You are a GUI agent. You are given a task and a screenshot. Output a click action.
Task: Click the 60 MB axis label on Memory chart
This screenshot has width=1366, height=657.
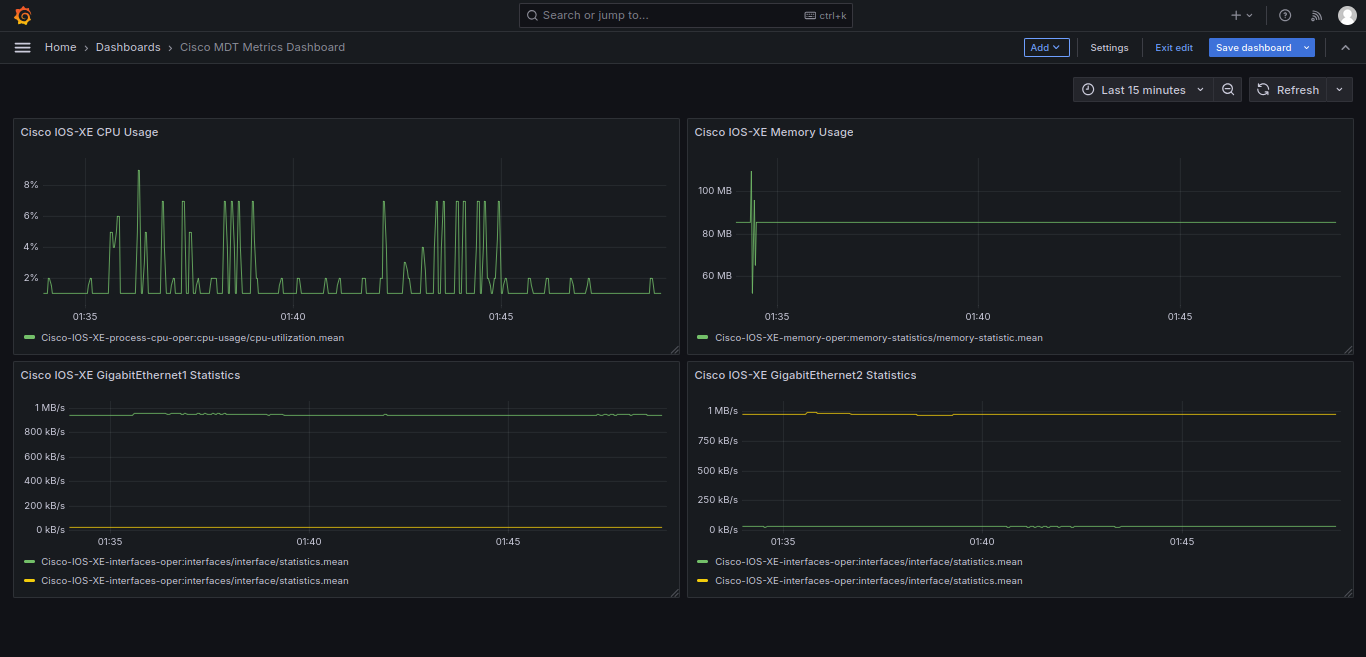coord(717,276)
